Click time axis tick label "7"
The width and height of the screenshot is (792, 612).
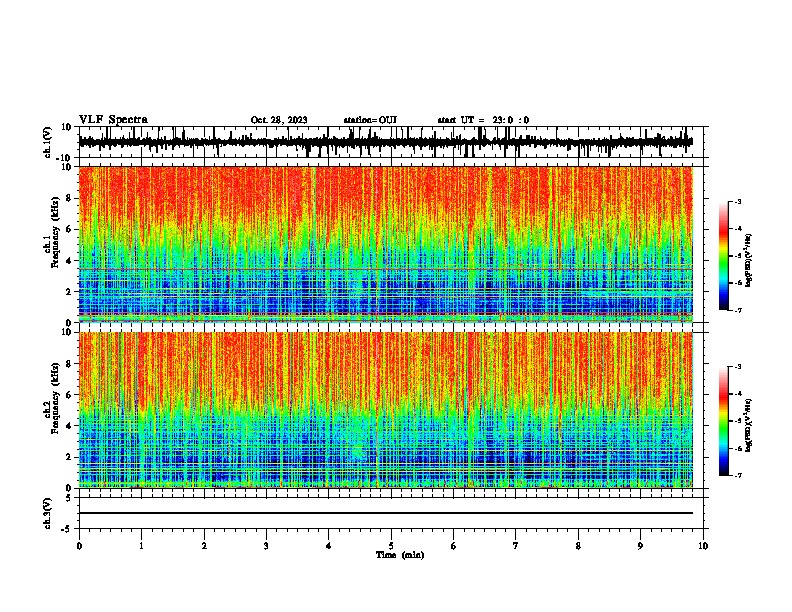(x=516, y=546)
